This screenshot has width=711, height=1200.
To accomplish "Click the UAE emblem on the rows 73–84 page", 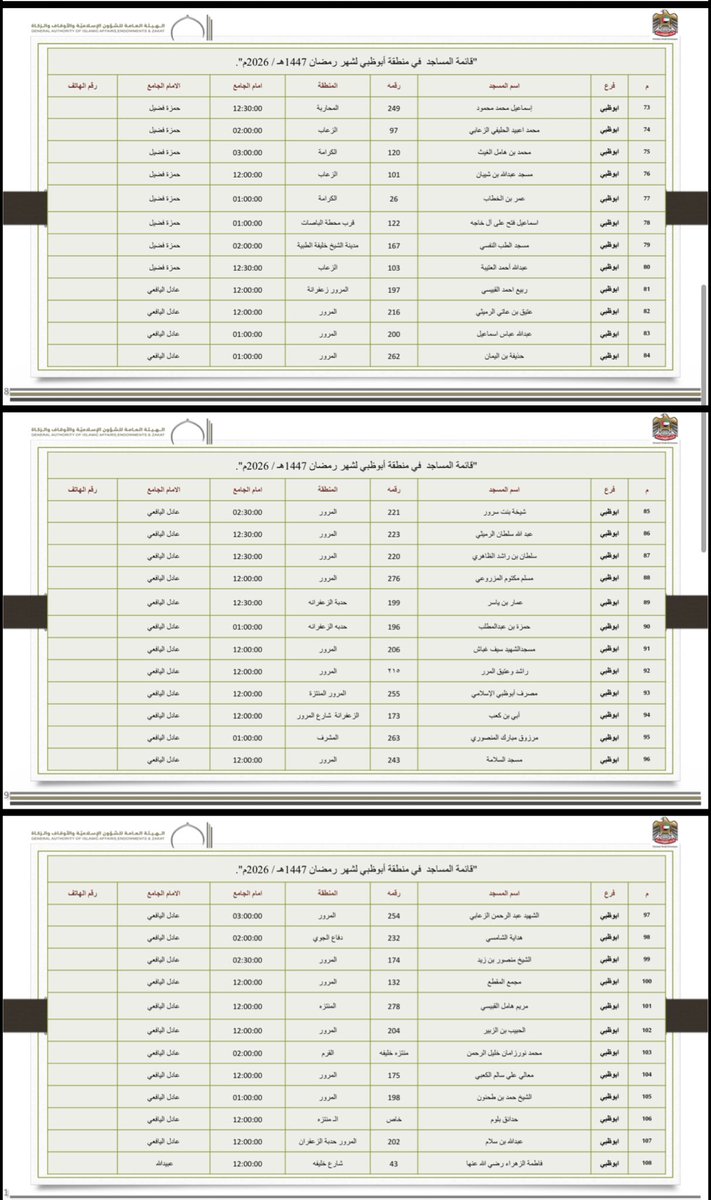I will [666, 24].
